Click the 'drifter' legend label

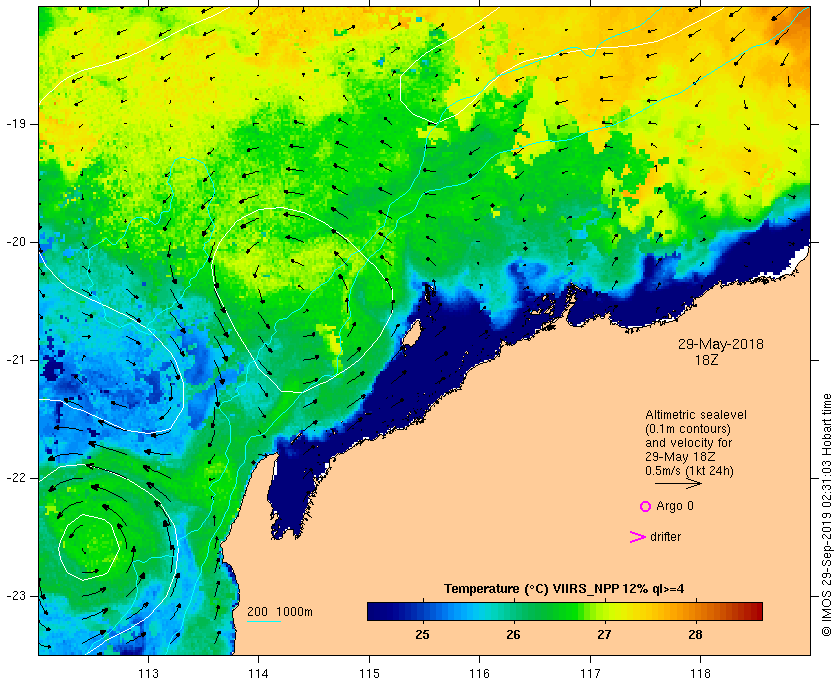tap(665, 537)
